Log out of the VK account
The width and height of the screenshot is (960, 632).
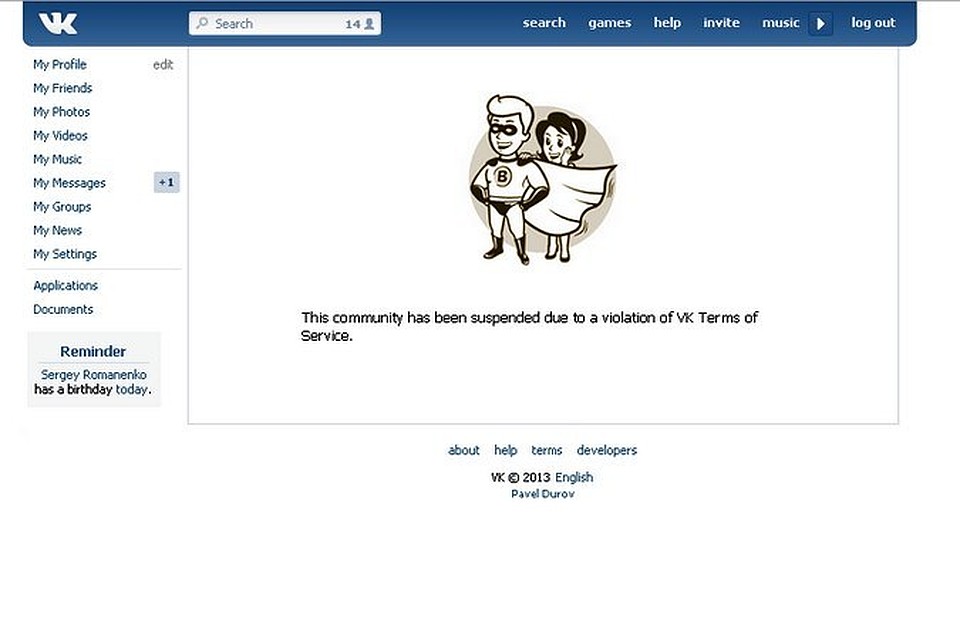pyautogui.click(x=873, y=23)
